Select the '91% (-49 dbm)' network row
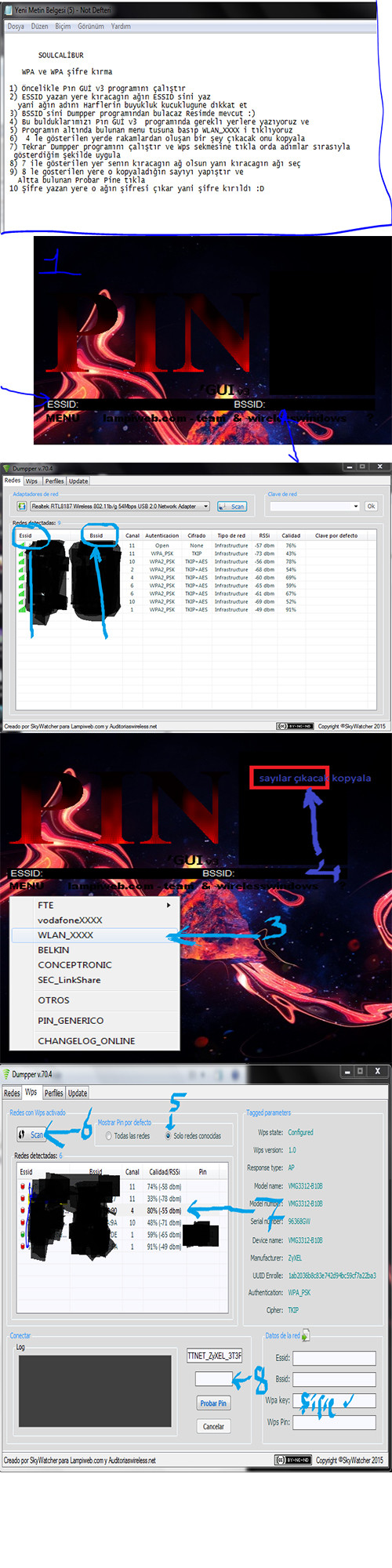This screenshot has width=392, height=1568. point(121,1247)
